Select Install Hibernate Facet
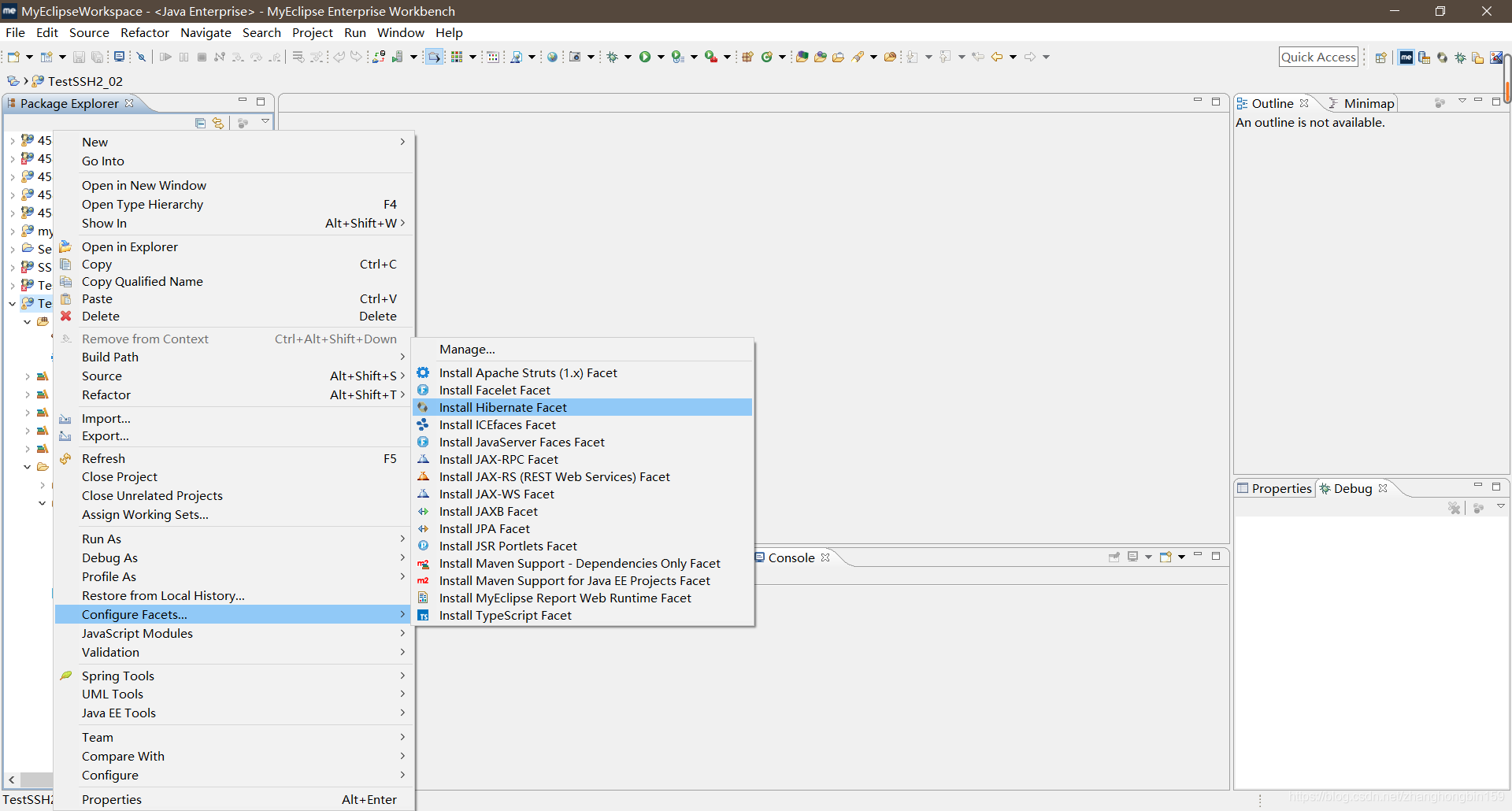The image size is (1512, 811). pos(583,407)
